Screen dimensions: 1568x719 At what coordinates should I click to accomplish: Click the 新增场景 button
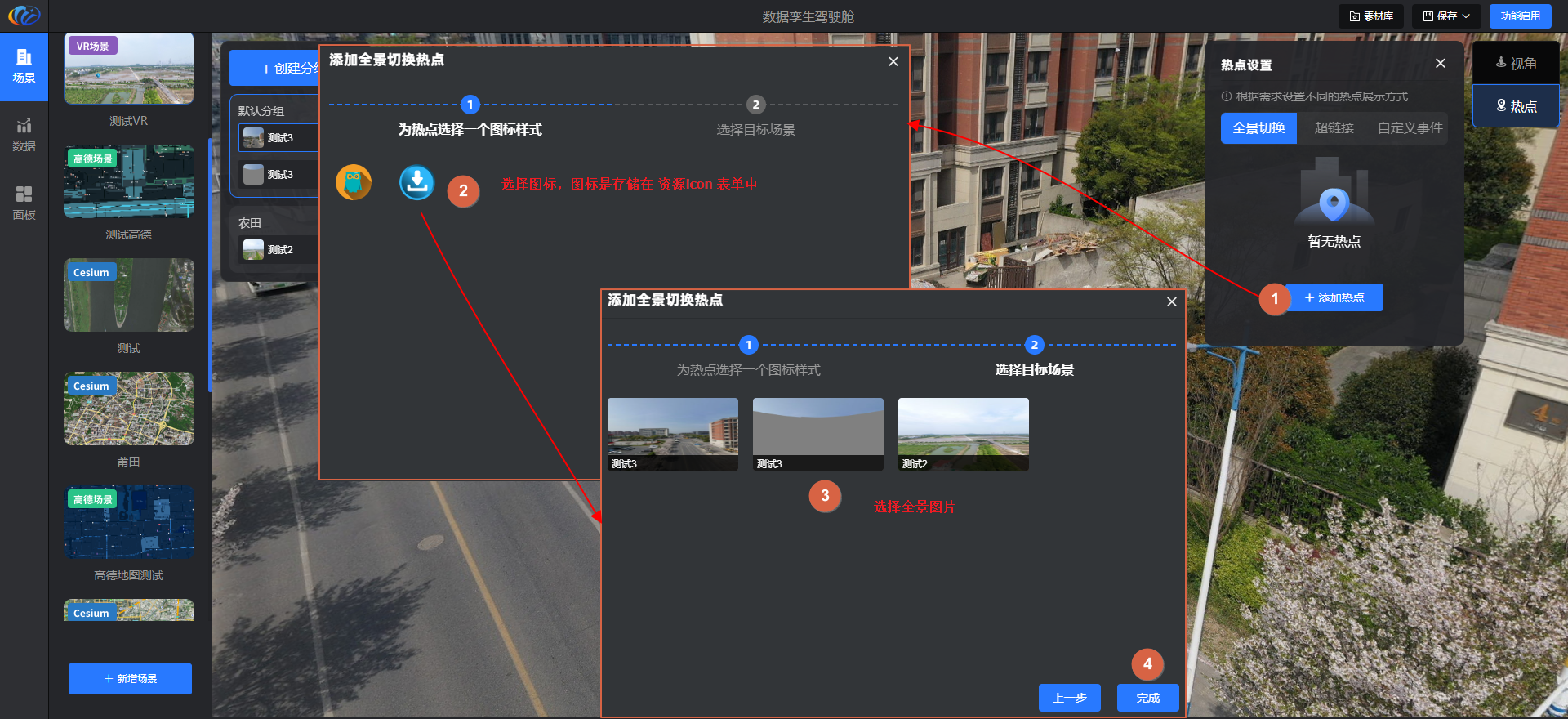[130, 679]
